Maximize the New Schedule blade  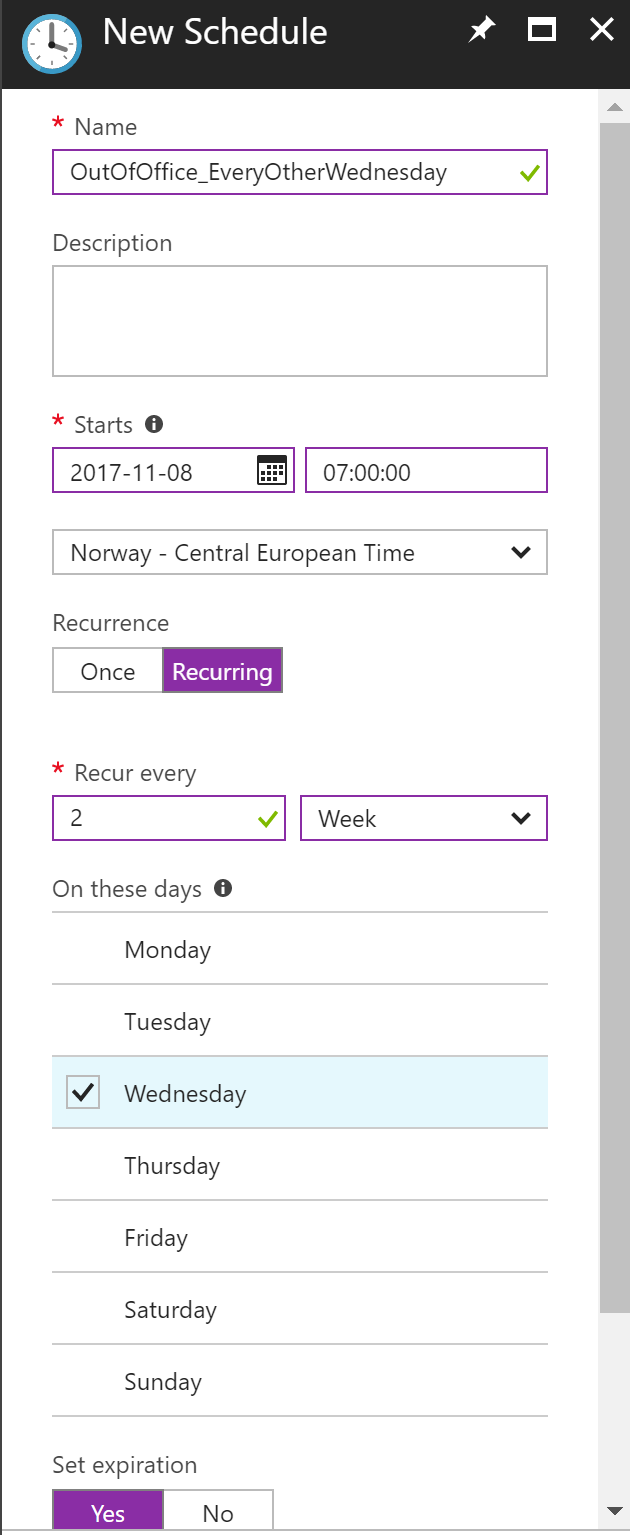pyautogui.click(x=542, y=30)
